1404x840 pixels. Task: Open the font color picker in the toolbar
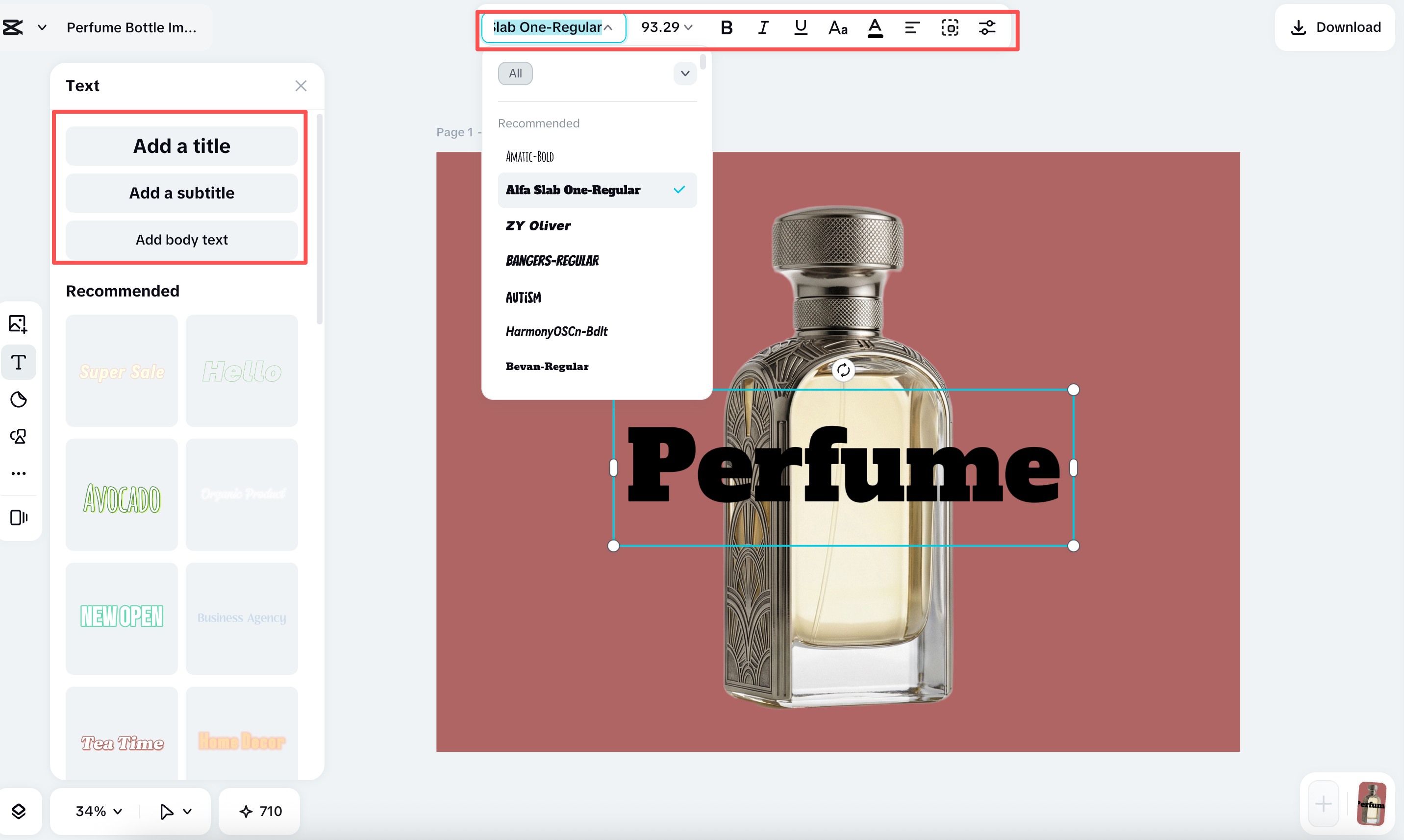tap(875, 26)
